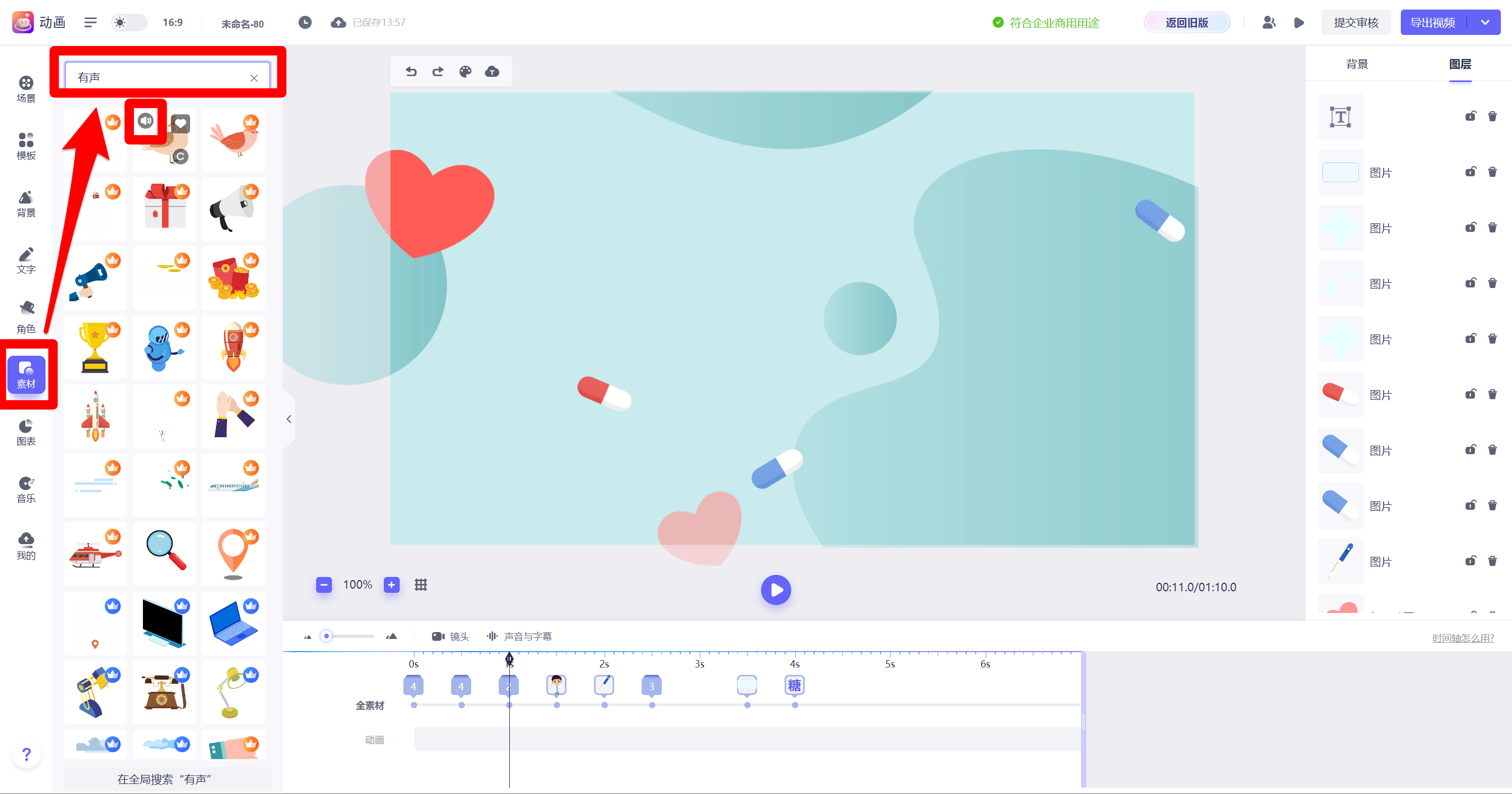This screenshot has width=1512, height=794.
Task: Click the 返回旧版 button
Action: (1186, 22)
